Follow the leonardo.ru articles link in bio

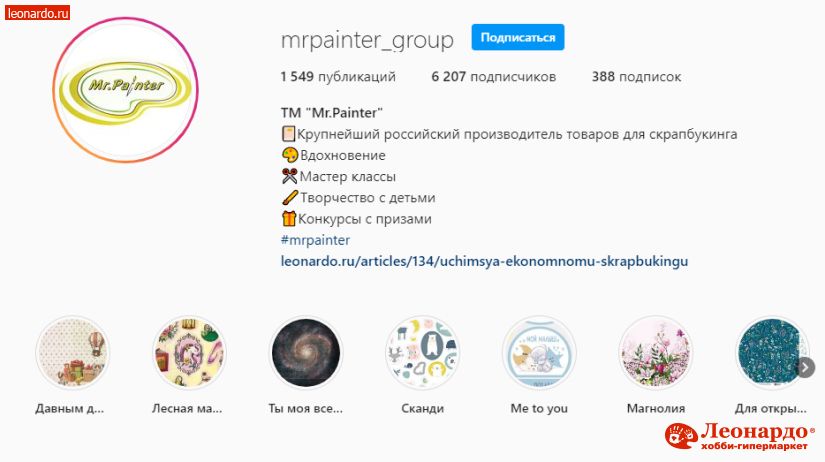tap(484, 261)
